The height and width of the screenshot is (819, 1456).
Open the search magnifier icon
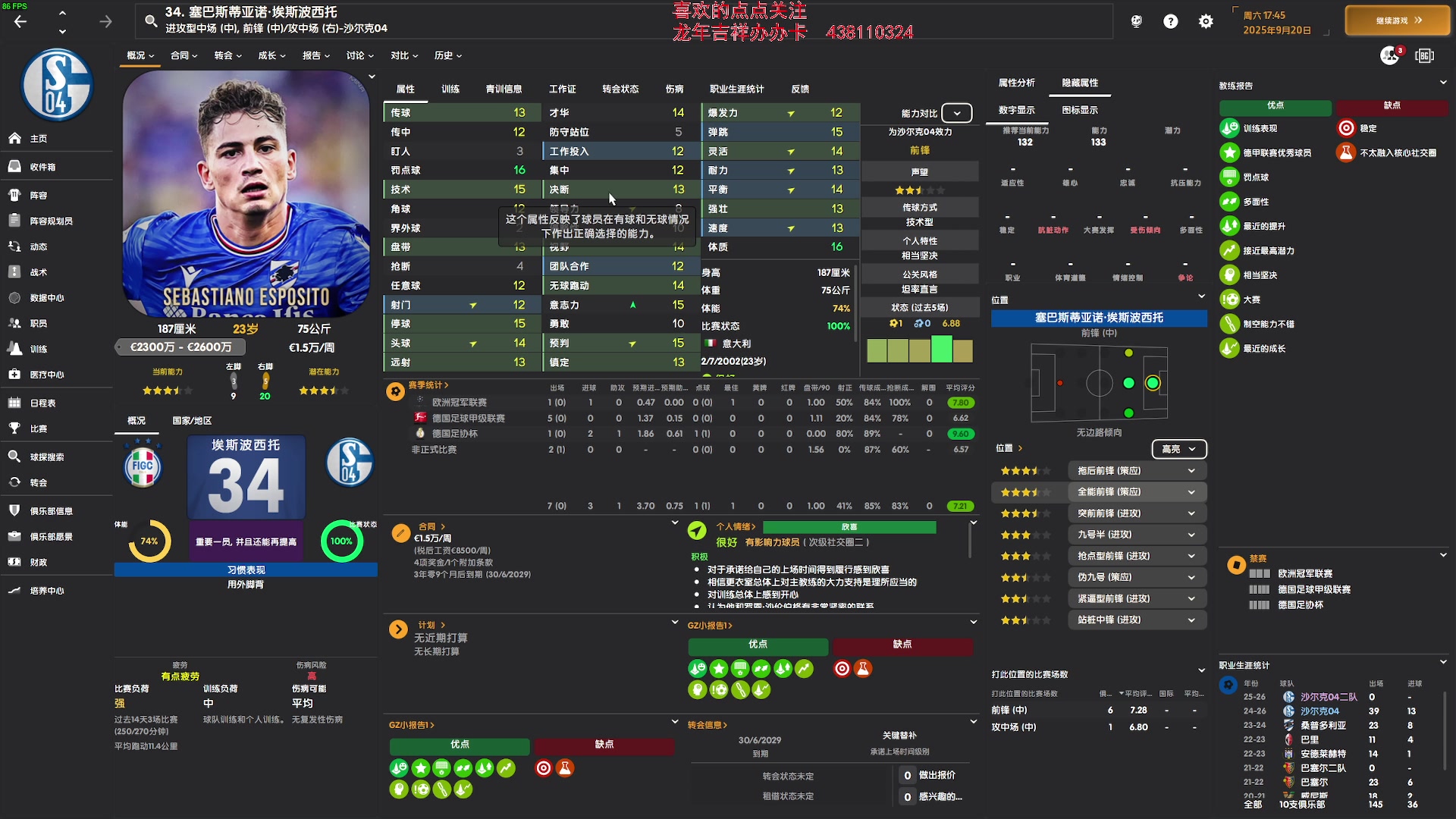coord(151,21)
